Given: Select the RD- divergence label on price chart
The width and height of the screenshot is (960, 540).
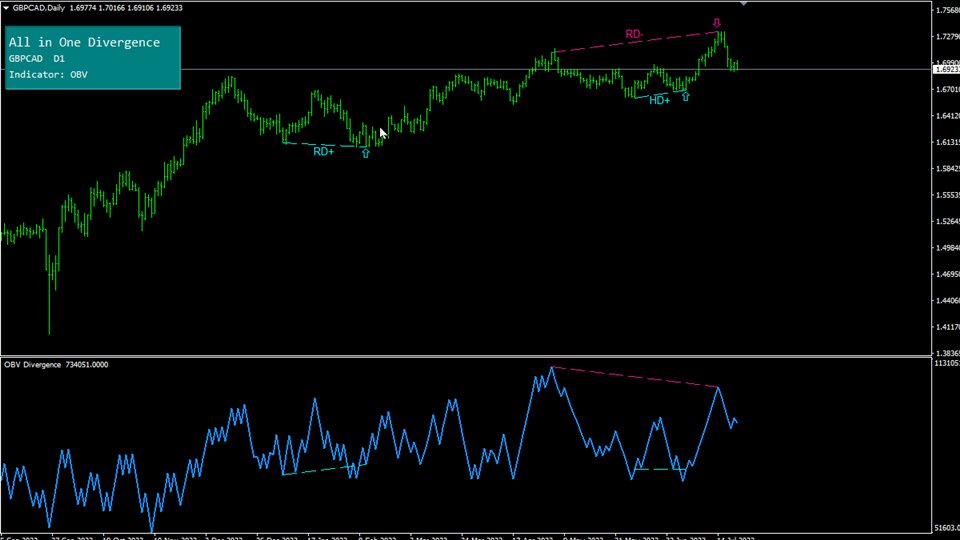Looking at the screenshot, I should [x=633, y=34].
